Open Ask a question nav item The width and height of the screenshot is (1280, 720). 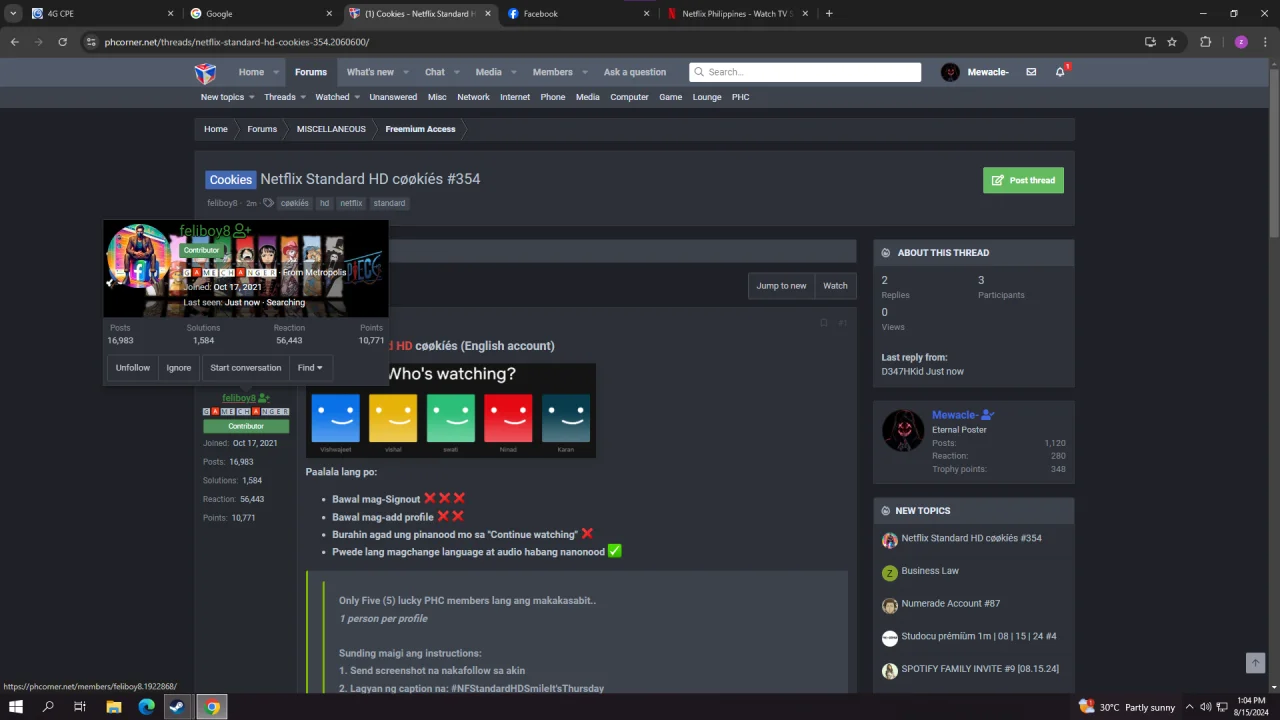click(634, 72)
